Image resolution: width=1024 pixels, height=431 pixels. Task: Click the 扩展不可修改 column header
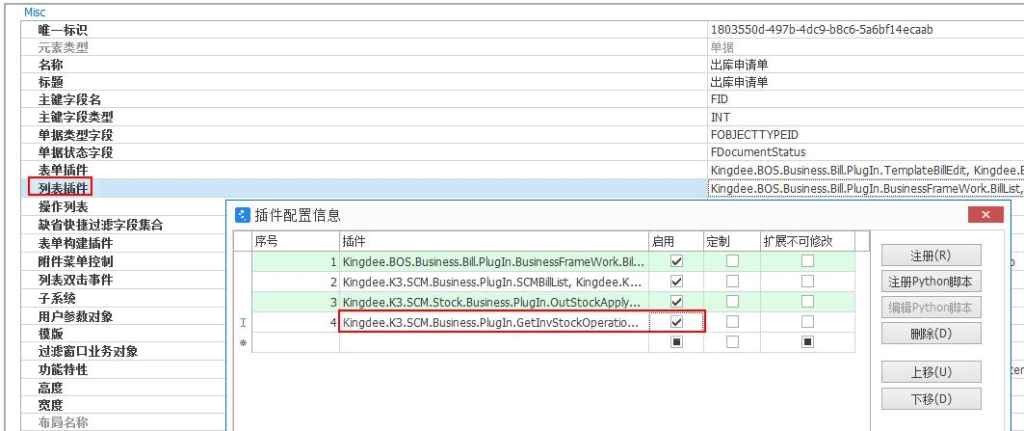point(808,242)
